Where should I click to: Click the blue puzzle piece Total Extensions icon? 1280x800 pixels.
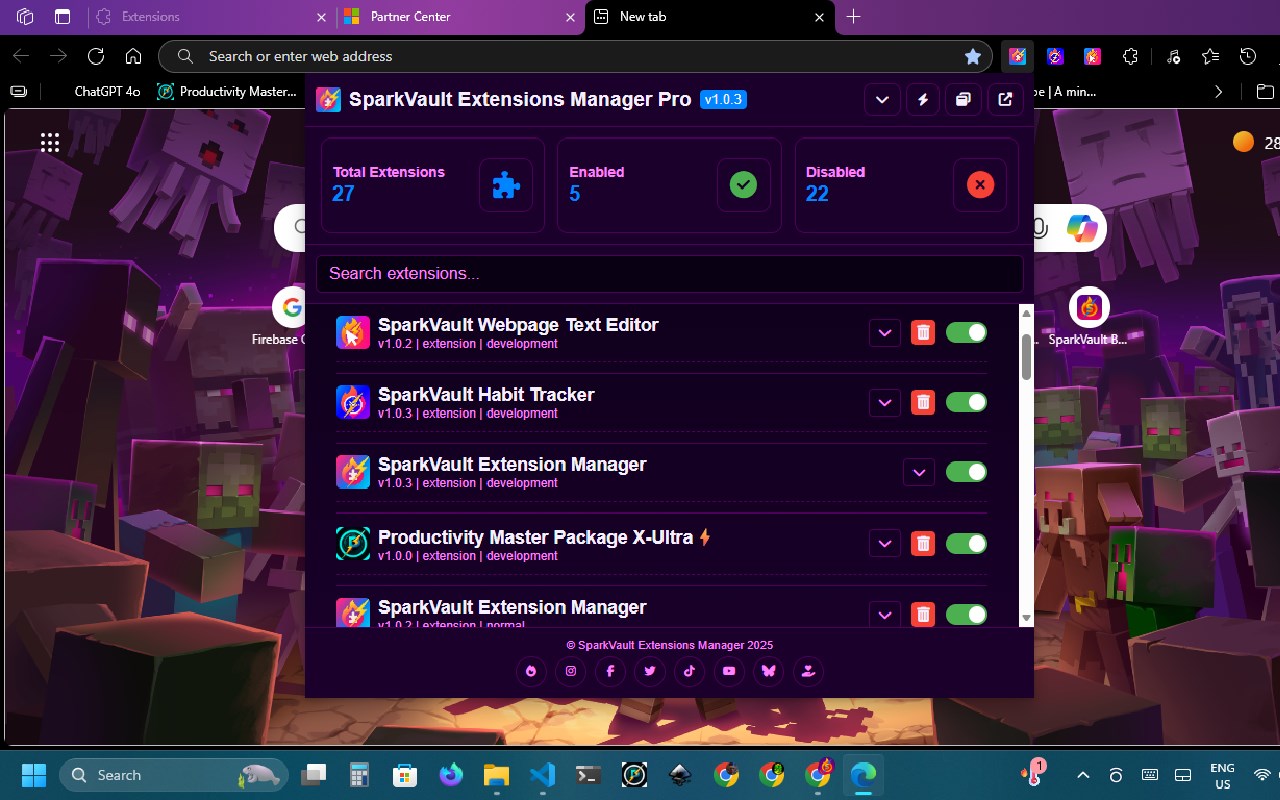(506, 185)
